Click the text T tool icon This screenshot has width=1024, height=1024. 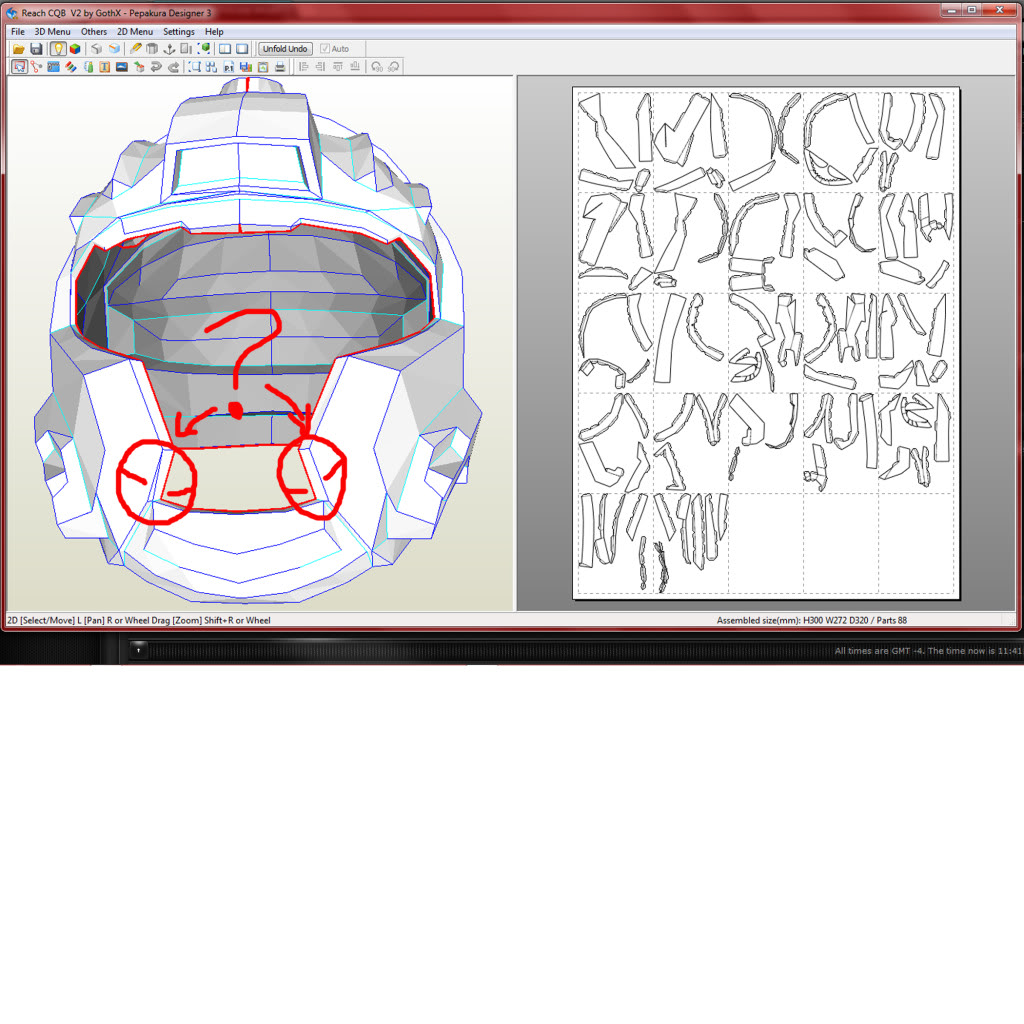click(x=104, y=67)
